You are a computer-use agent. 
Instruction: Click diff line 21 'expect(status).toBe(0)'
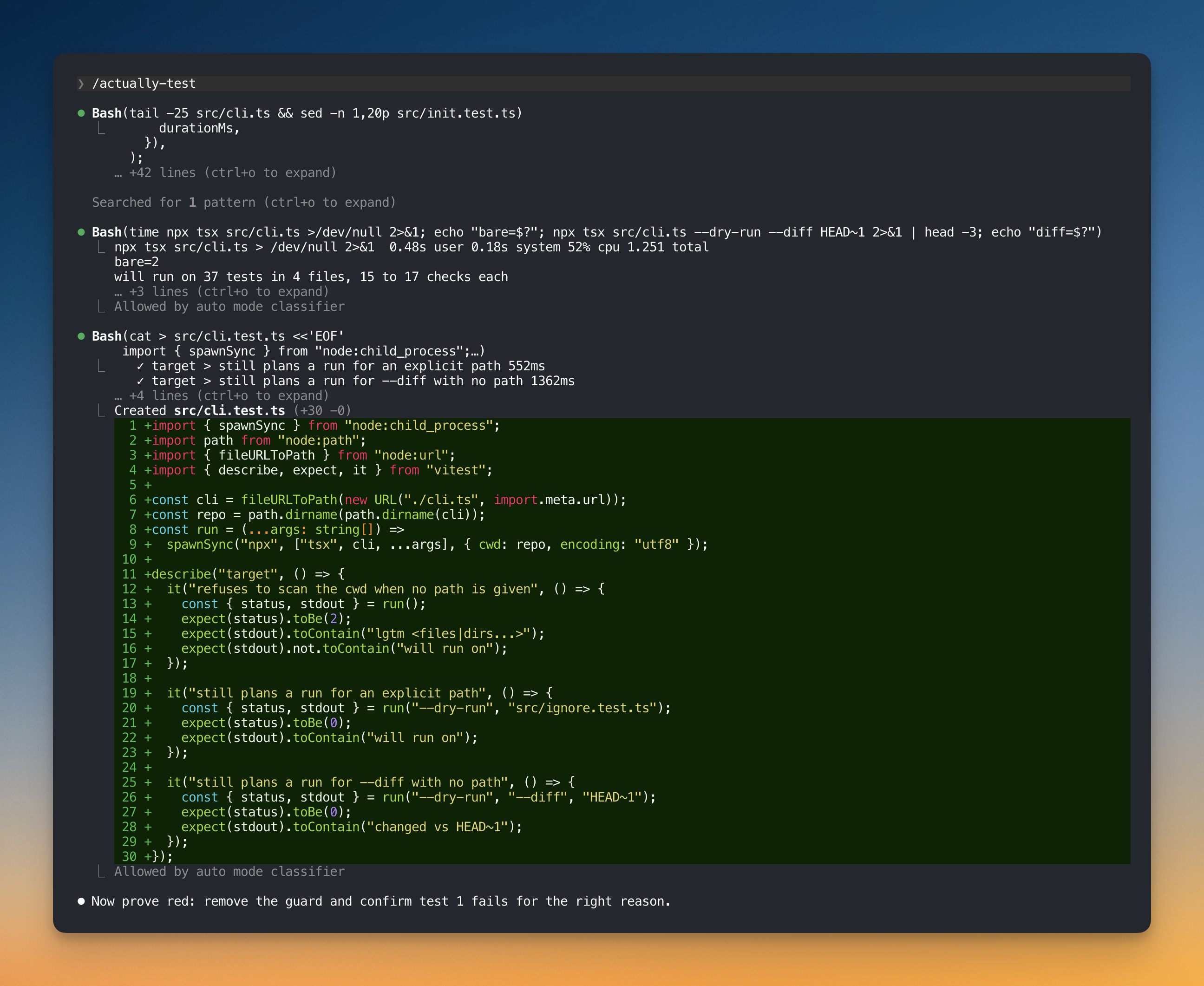(x=622, y=723)
